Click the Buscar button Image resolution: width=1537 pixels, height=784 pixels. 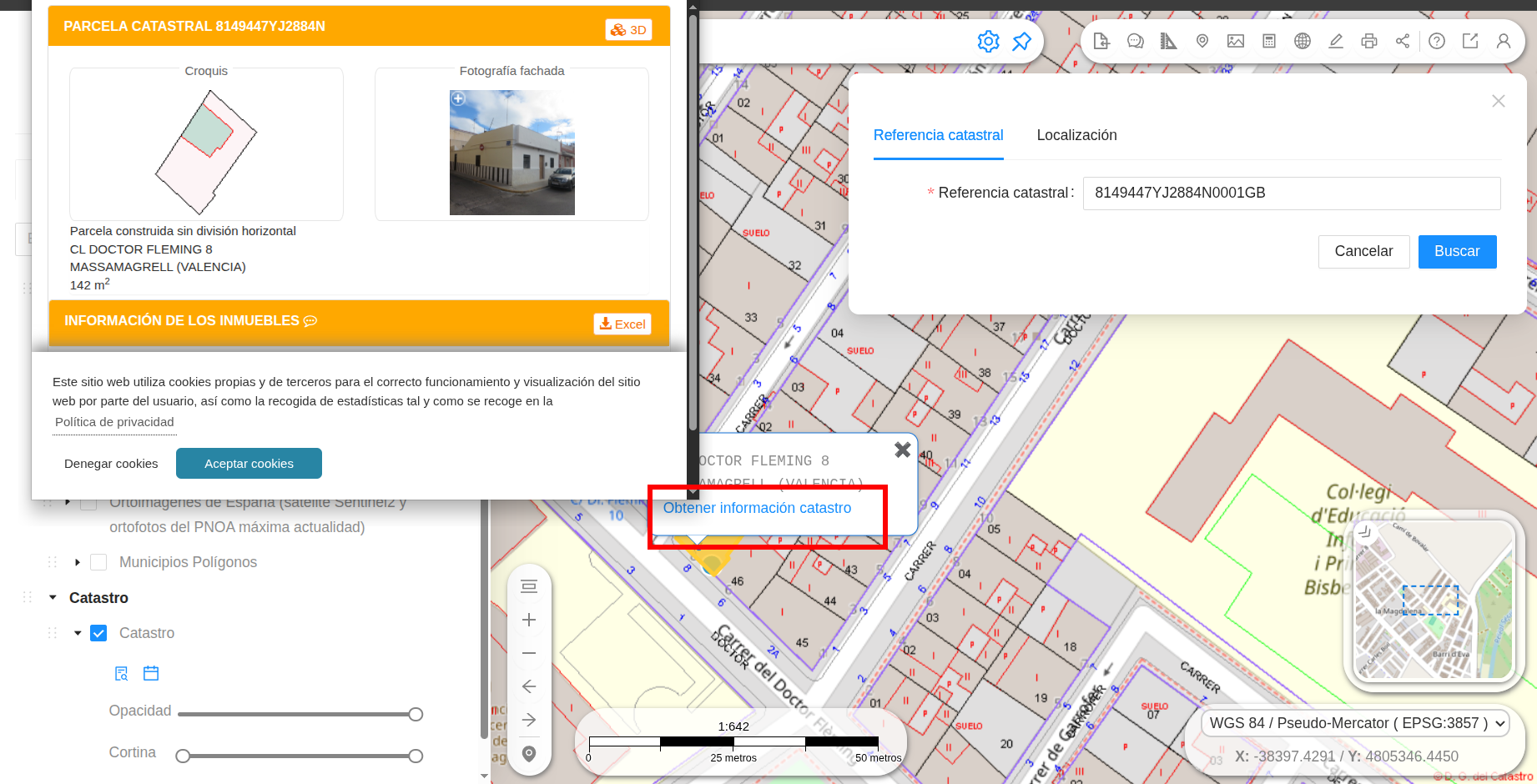point(1457,251)
